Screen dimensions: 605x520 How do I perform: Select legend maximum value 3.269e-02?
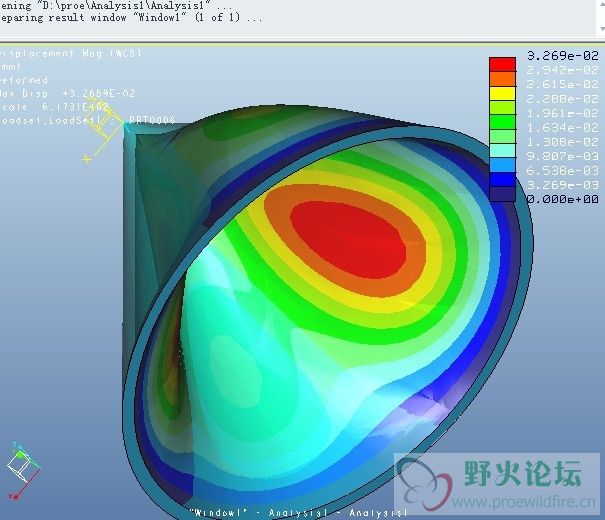tap(563, 56)
